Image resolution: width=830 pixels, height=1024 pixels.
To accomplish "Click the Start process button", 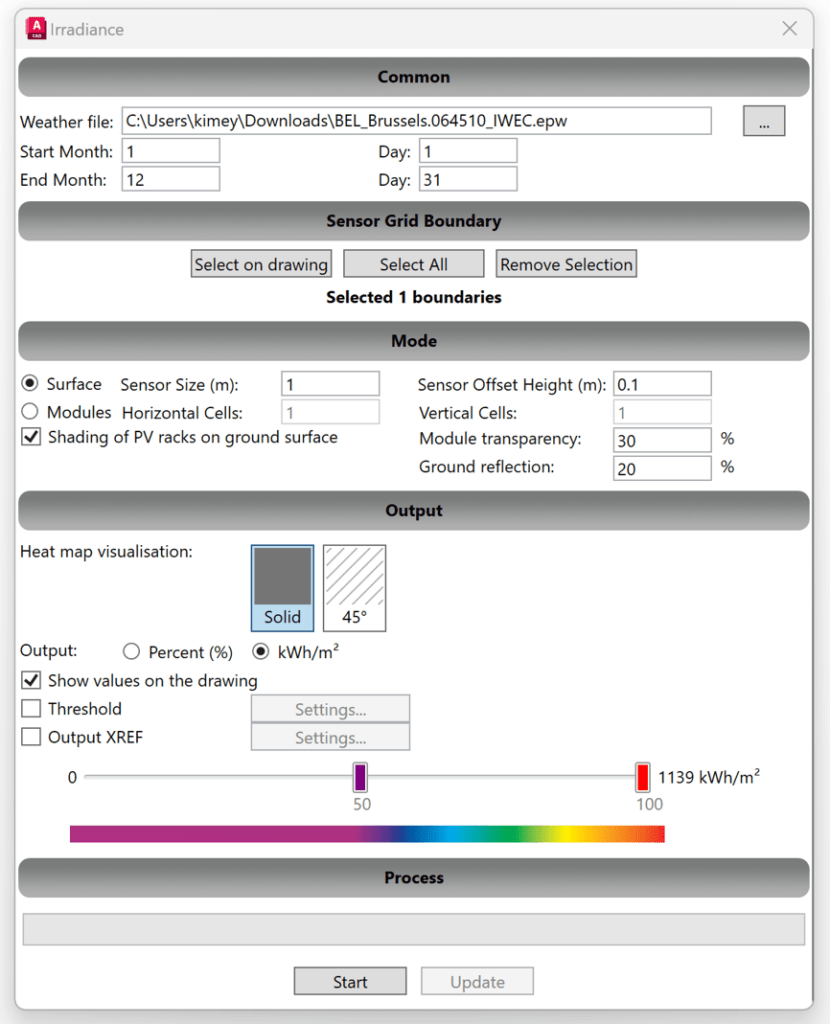I will (350, 982).
